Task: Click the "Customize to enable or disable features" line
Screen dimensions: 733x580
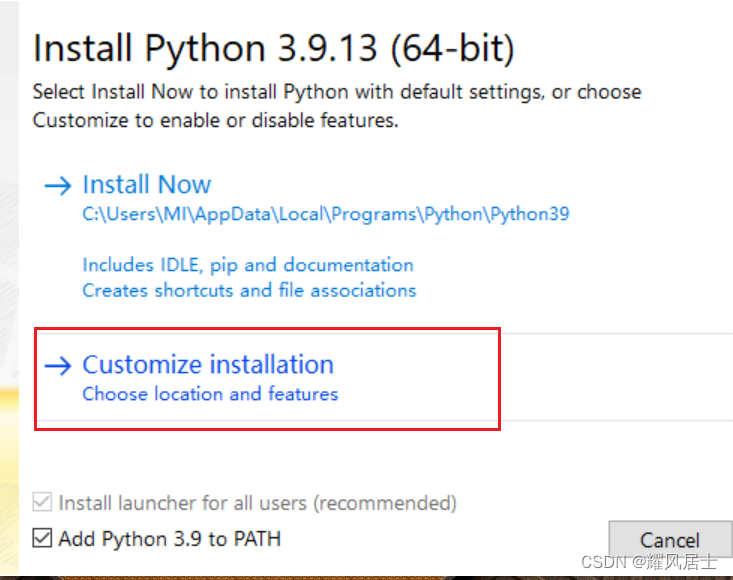Action: click(x=215, y=120)
